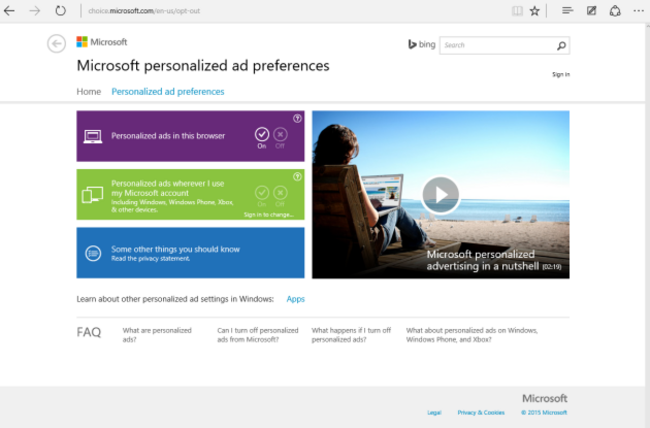The height and width of the screenshot is (428, 650).
Task: Click devices icon on Microsoft account tile
Action: click(x=92, y=195)
